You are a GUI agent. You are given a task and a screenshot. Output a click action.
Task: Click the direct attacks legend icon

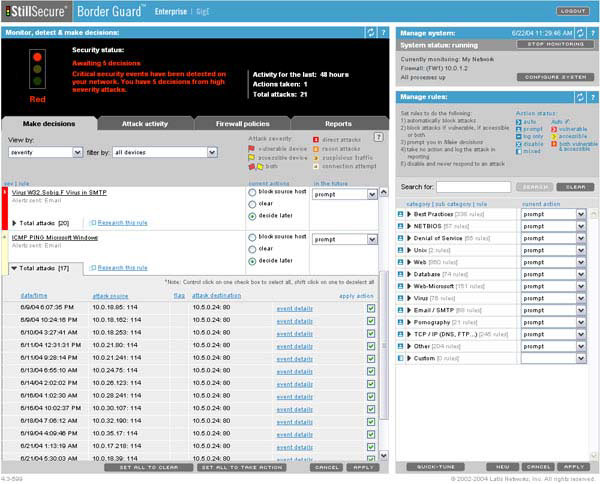[316, 140]
